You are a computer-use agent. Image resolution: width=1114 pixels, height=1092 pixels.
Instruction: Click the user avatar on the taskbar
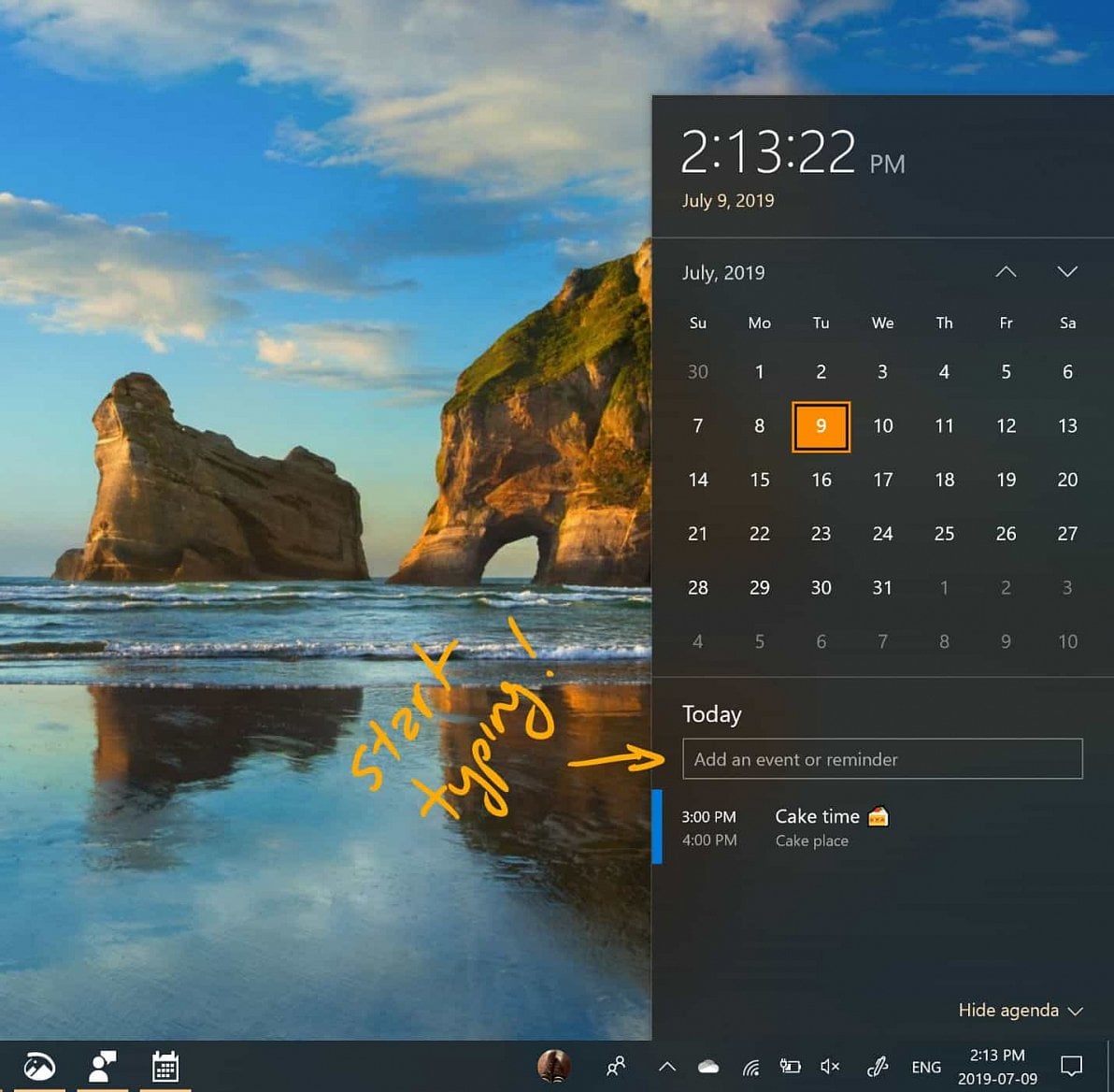click(x=555, y=1066)
